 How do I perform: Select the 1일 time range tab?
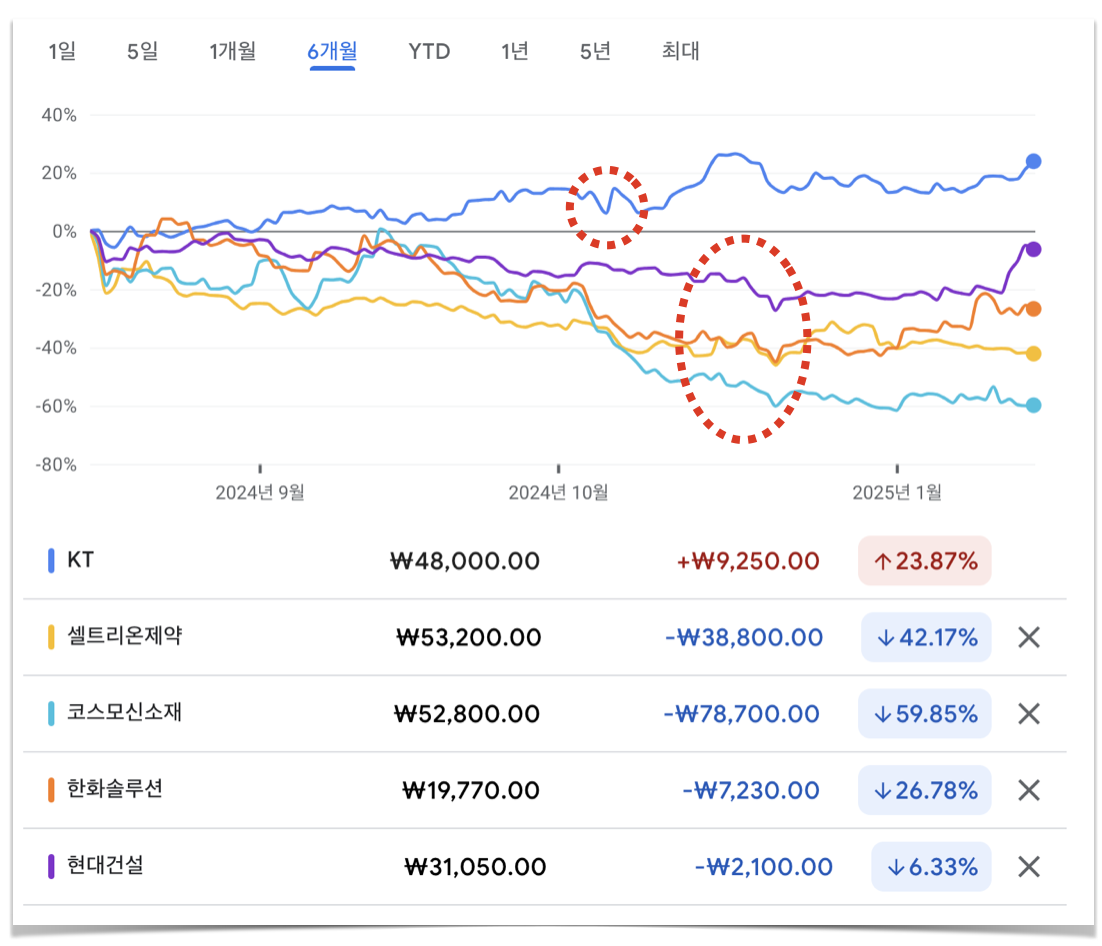62,51
